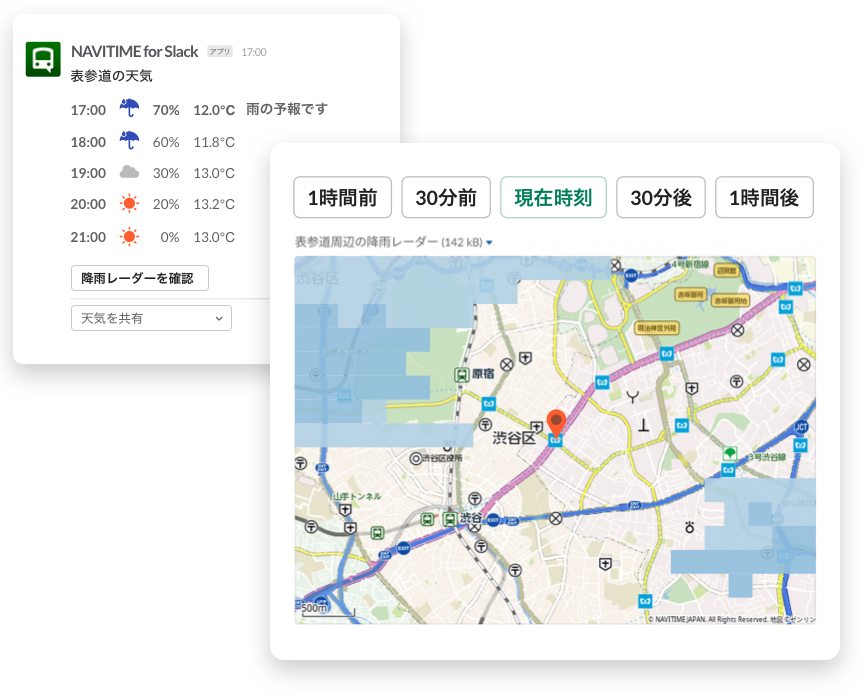The height and width of the screenshot is (696, 864).
Task: Click the 19:00 forecast time
Action: click(x=88, y=173)
